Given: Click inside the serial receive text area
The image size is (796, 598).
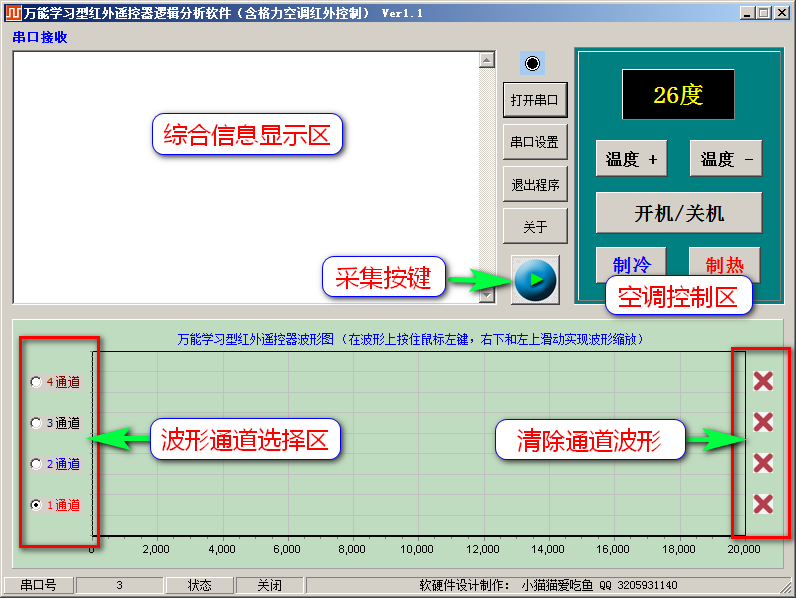Looking at the screenshot, I should 246,178.
